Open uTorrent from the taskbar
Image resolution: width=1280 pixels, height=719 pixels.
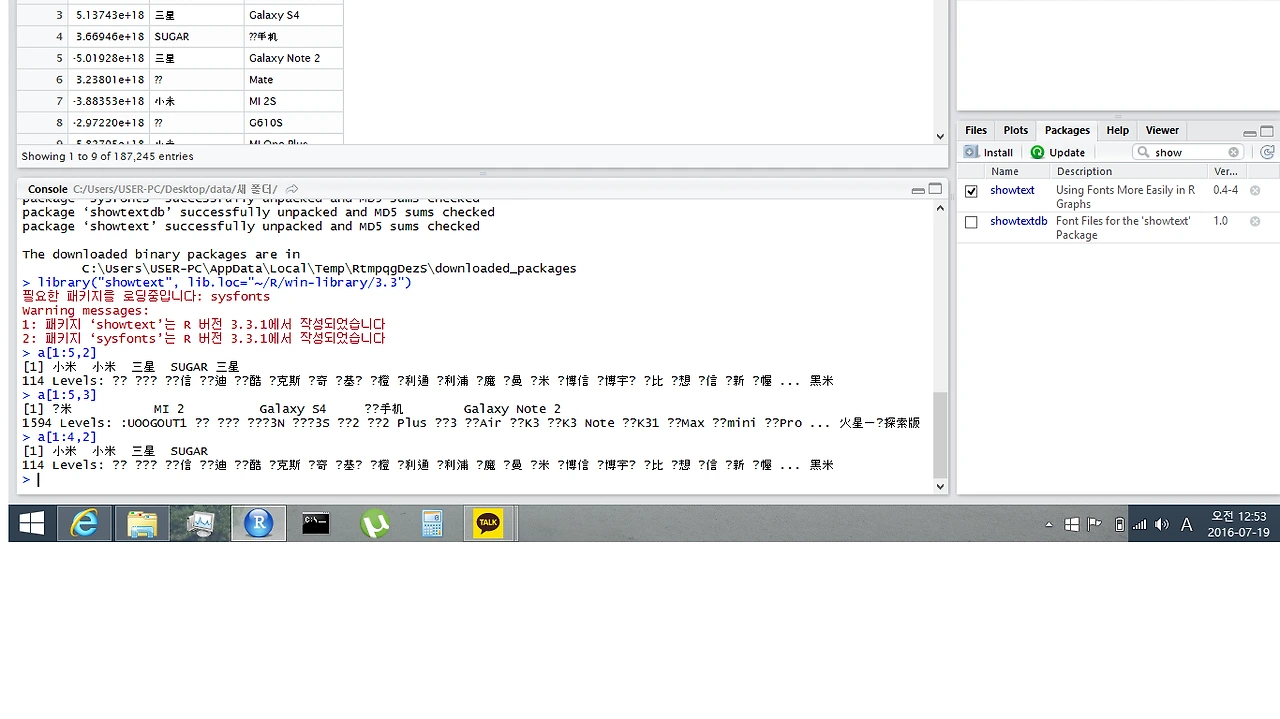click(374, 523)
